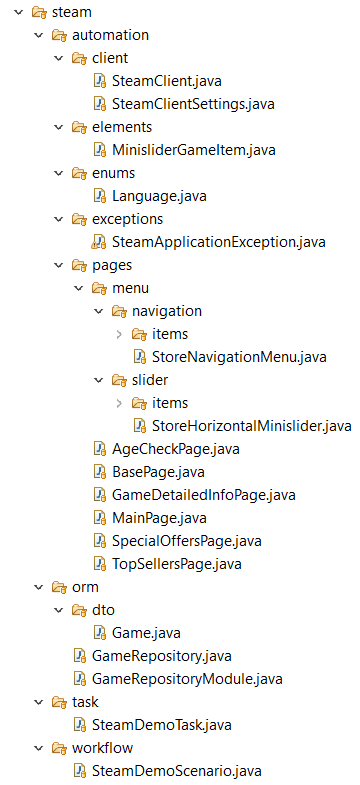The image size is (360, 785).
Task: Click the automation package folder icon
Action: [60, 35]
